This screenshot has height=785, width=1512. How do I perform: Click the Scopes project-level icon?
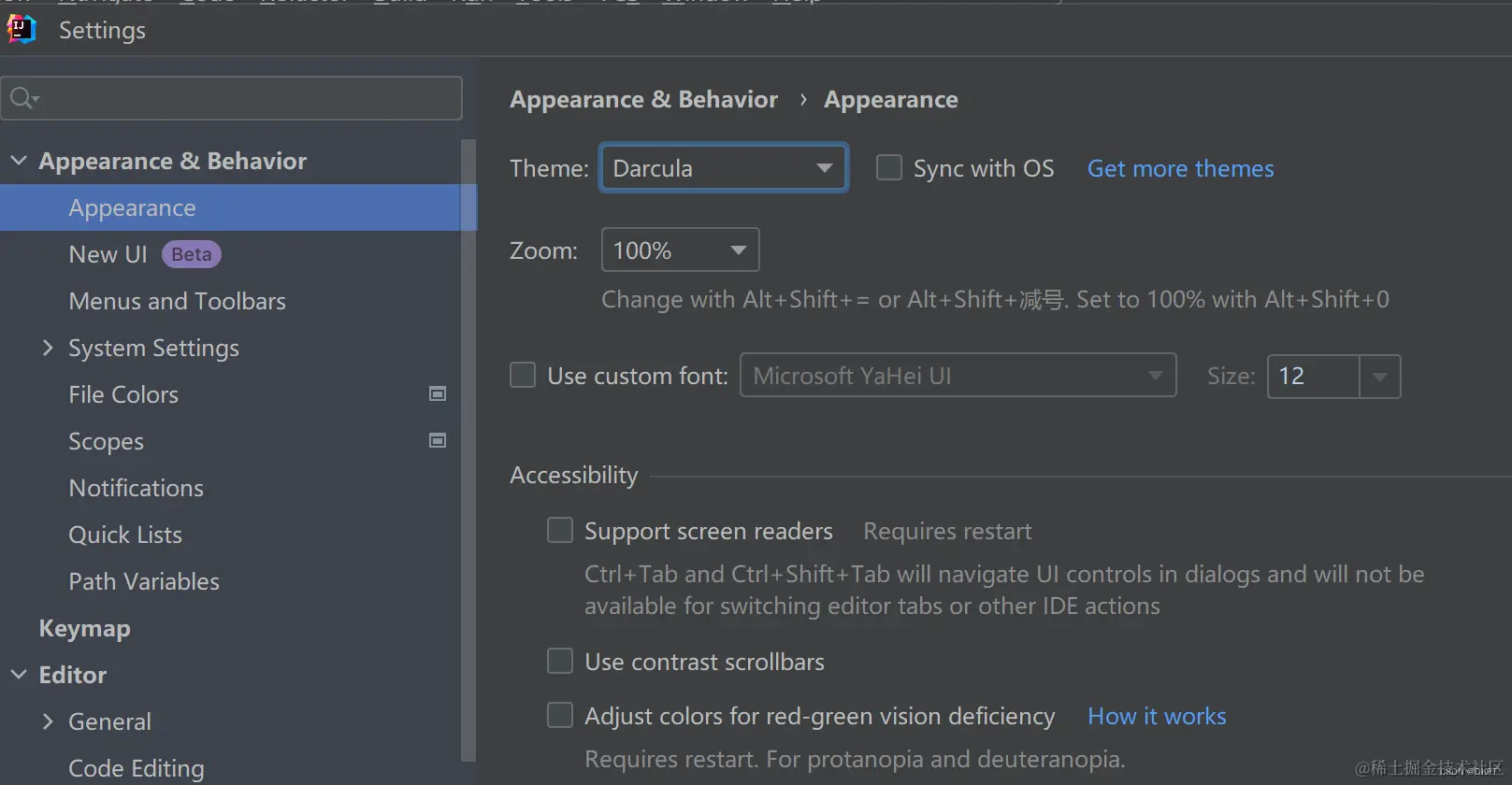437,441
